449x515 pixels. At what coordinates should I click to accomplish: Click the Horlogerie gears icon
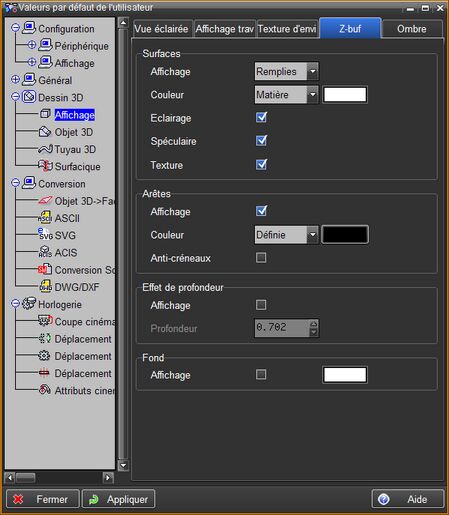click(x=29, y=304)
